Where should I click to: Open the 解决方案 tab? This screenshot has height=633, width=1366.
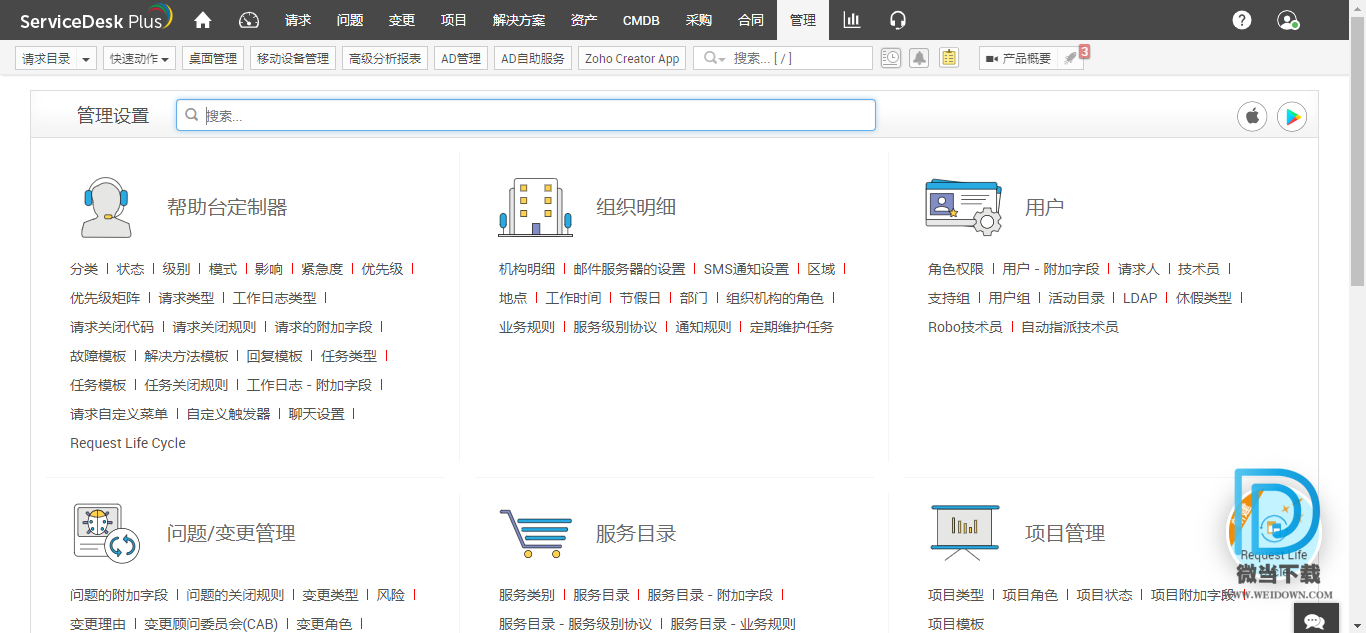pos(519,20)
